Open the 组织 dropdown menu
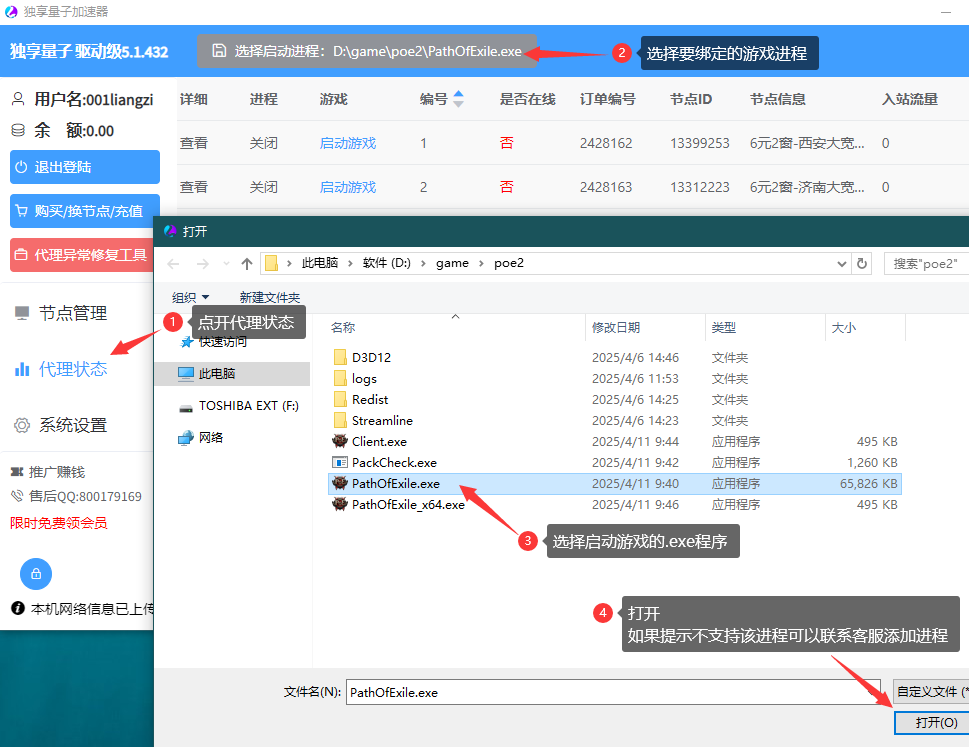The height and width of the screenshot is (747, 969). [190, 298]
